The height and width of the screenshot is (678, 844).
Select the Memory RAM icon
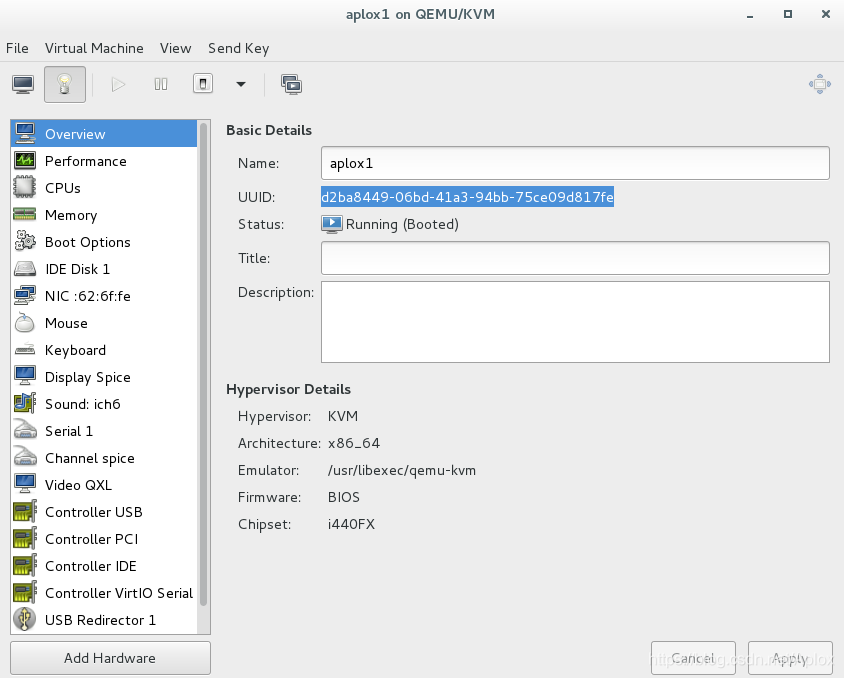(x=25, y=215)
